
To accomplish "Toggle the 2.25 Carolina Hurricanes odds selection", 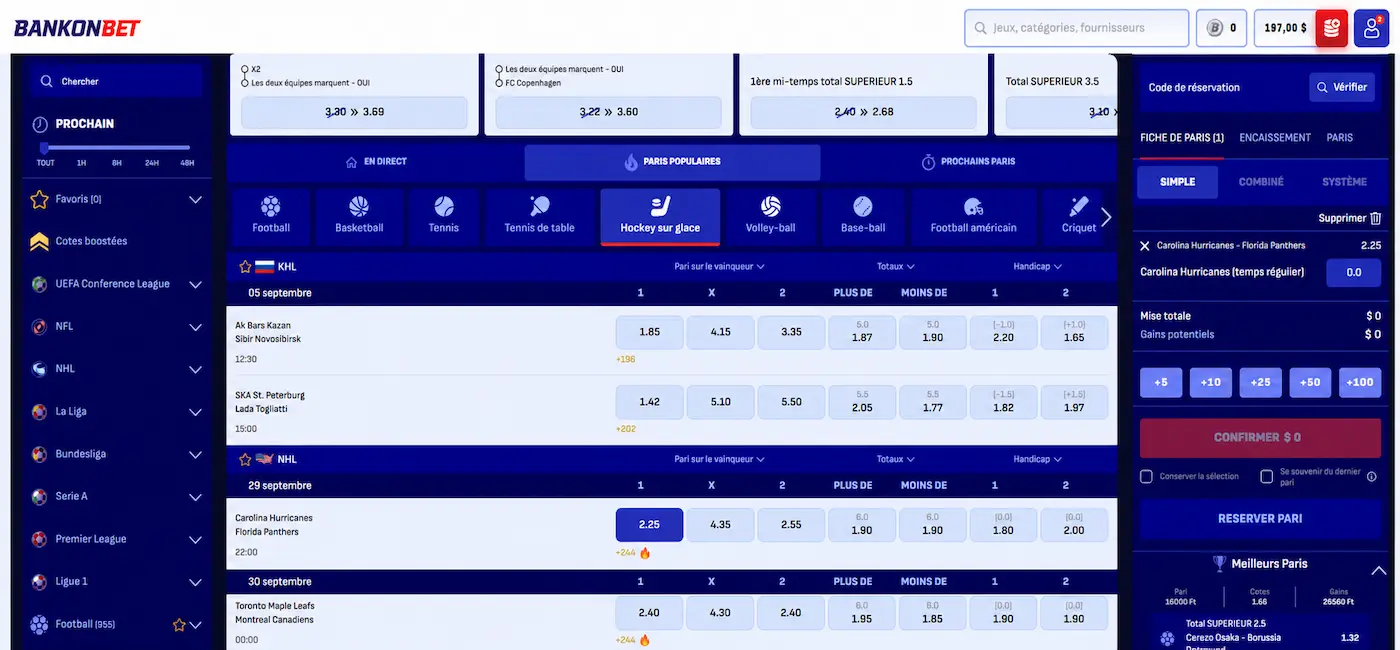I will [649, 525].
